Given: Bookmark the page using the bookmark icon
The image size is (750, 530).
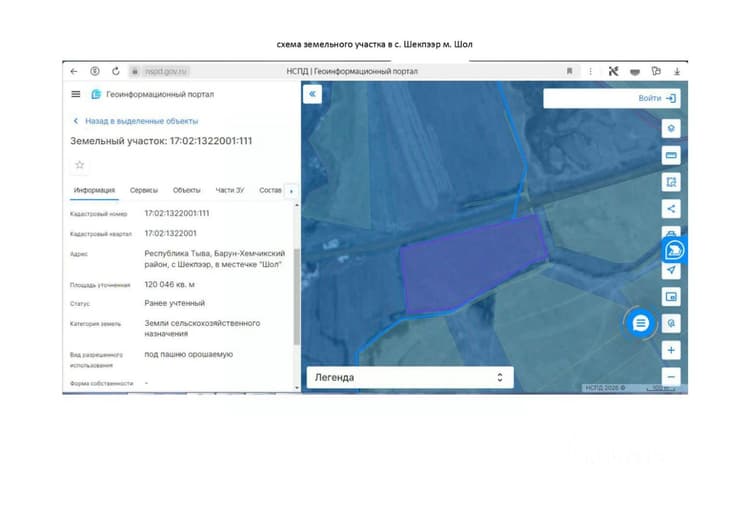Looking at the screenshot, I should 569,71.
